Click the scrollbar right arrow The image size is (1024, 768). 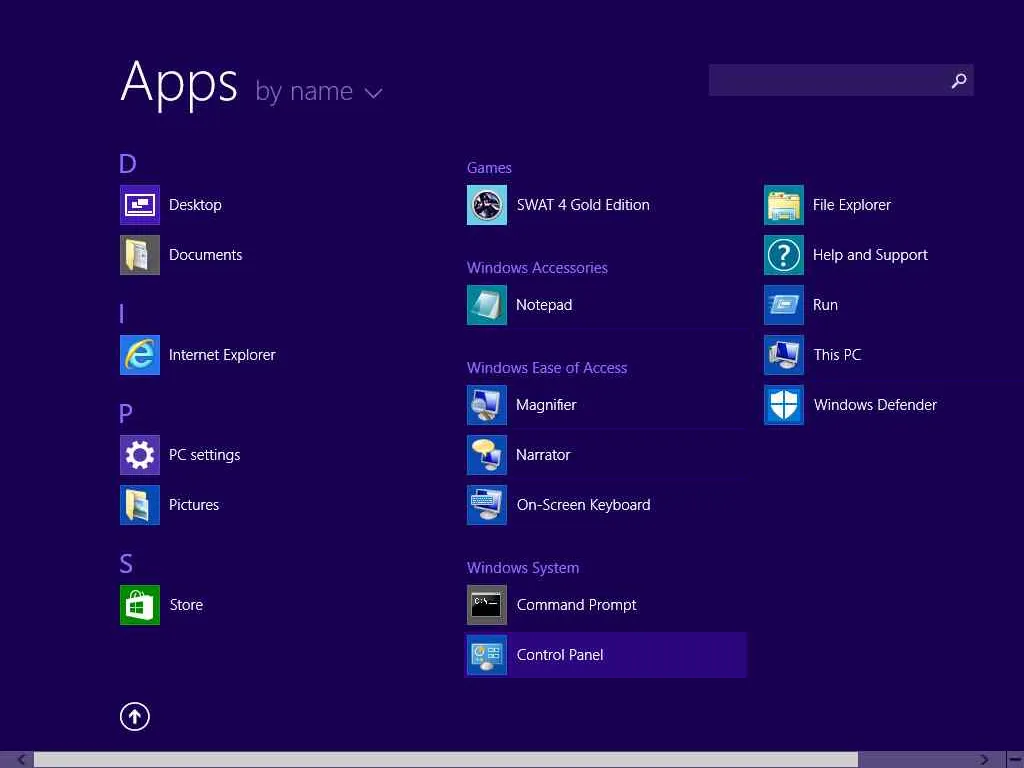pyautogui.click(x=984, y=760)
